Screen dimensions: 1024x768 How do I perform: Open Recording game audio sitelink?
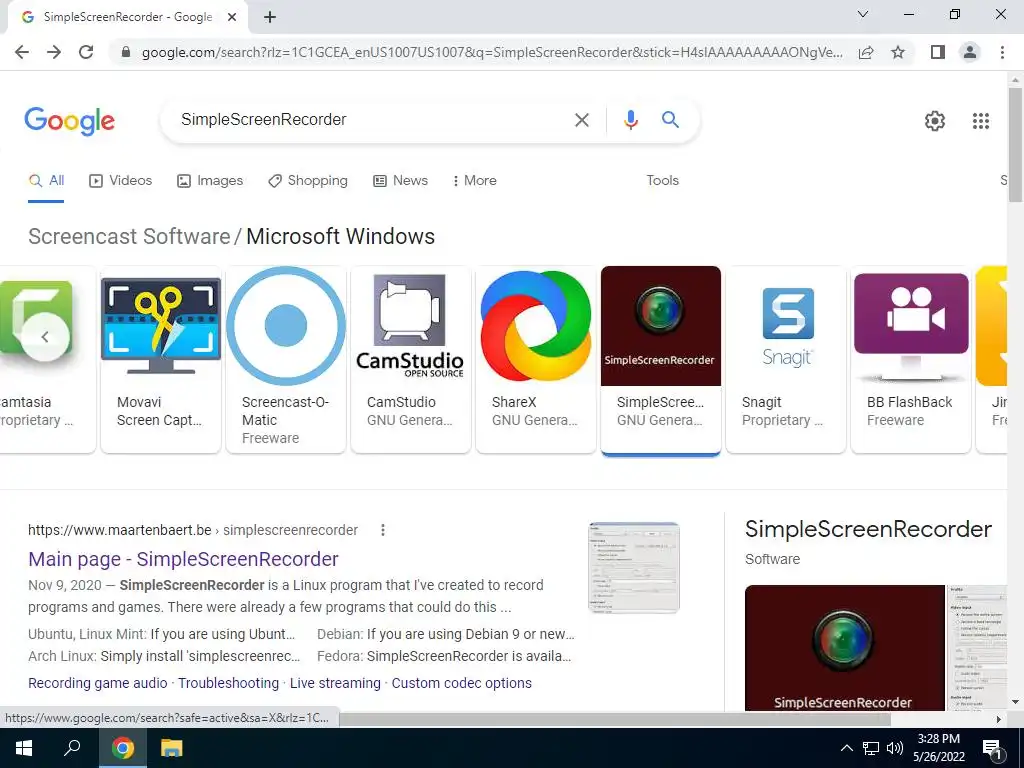(98, 683)
